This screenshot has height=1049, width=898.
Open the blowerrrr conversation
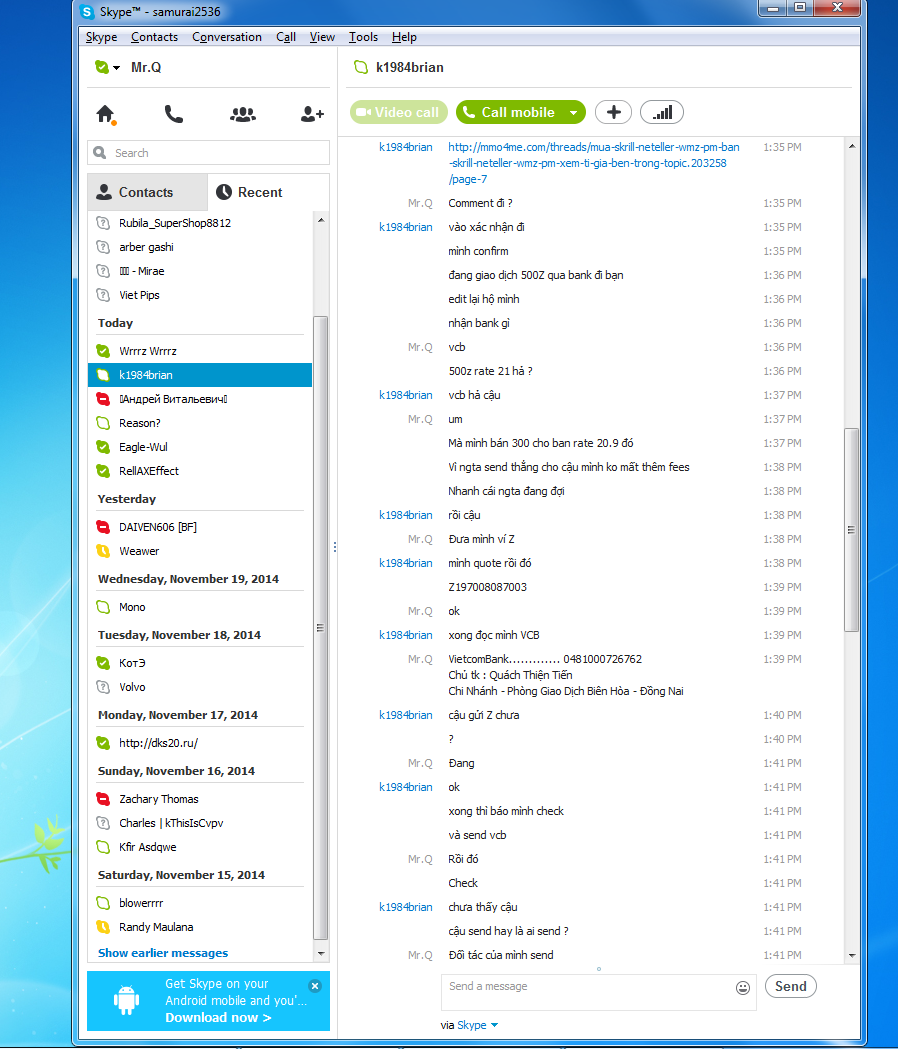click(199, 903)
